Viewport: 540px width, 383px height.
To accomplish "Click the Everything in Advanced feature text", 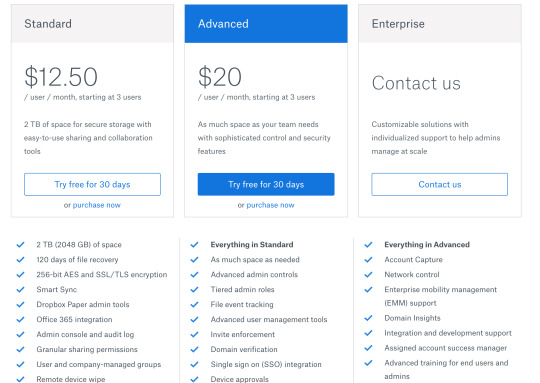I will 427,245.
